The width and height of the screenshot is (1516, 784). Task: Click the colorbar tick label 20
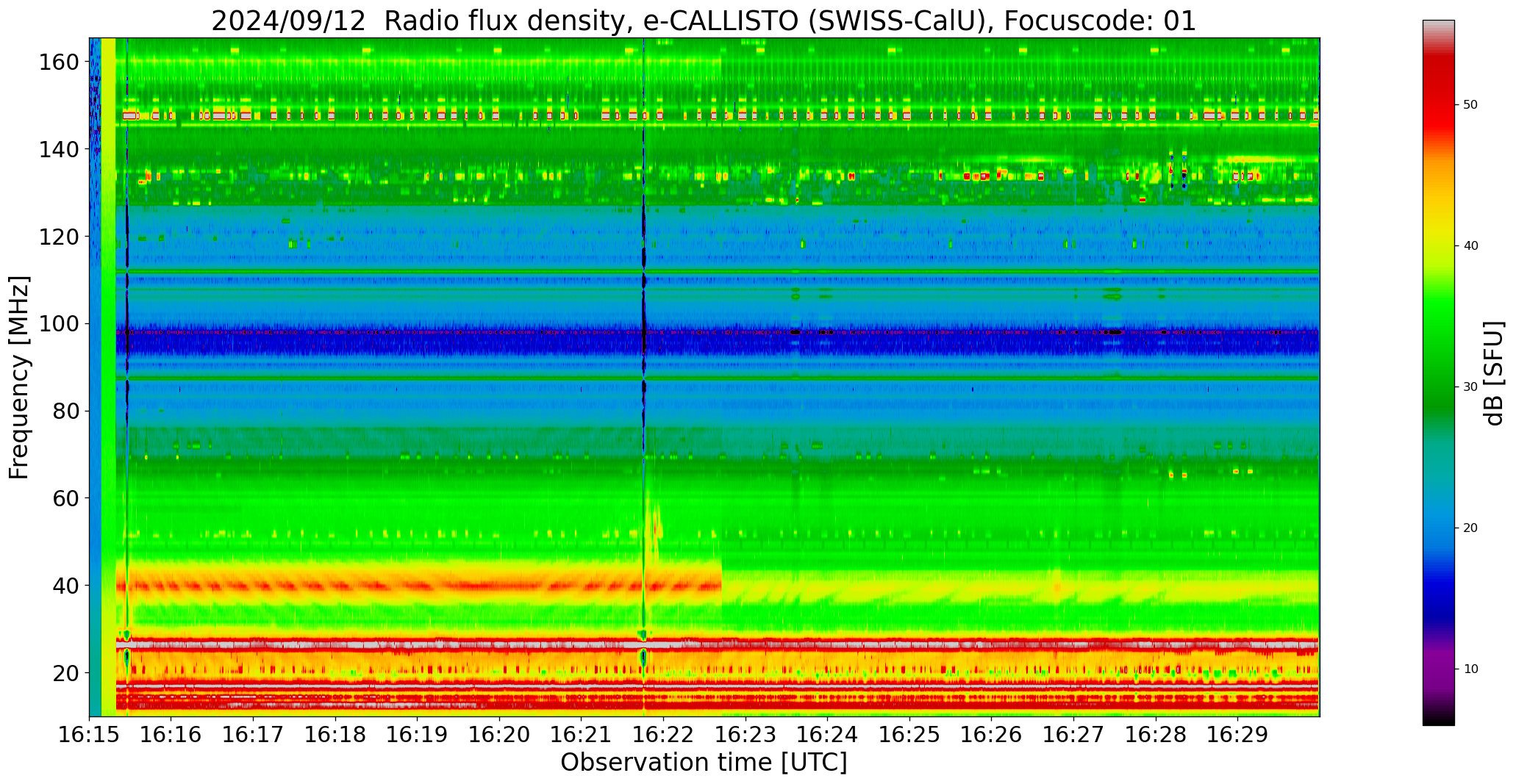tap(1470, 528)
